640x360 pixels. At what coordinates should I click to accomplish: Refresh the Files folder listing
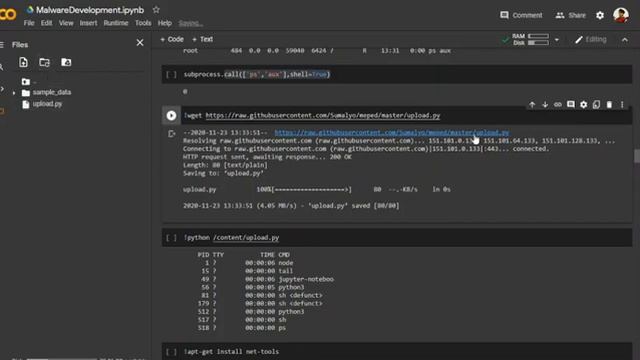44,62
